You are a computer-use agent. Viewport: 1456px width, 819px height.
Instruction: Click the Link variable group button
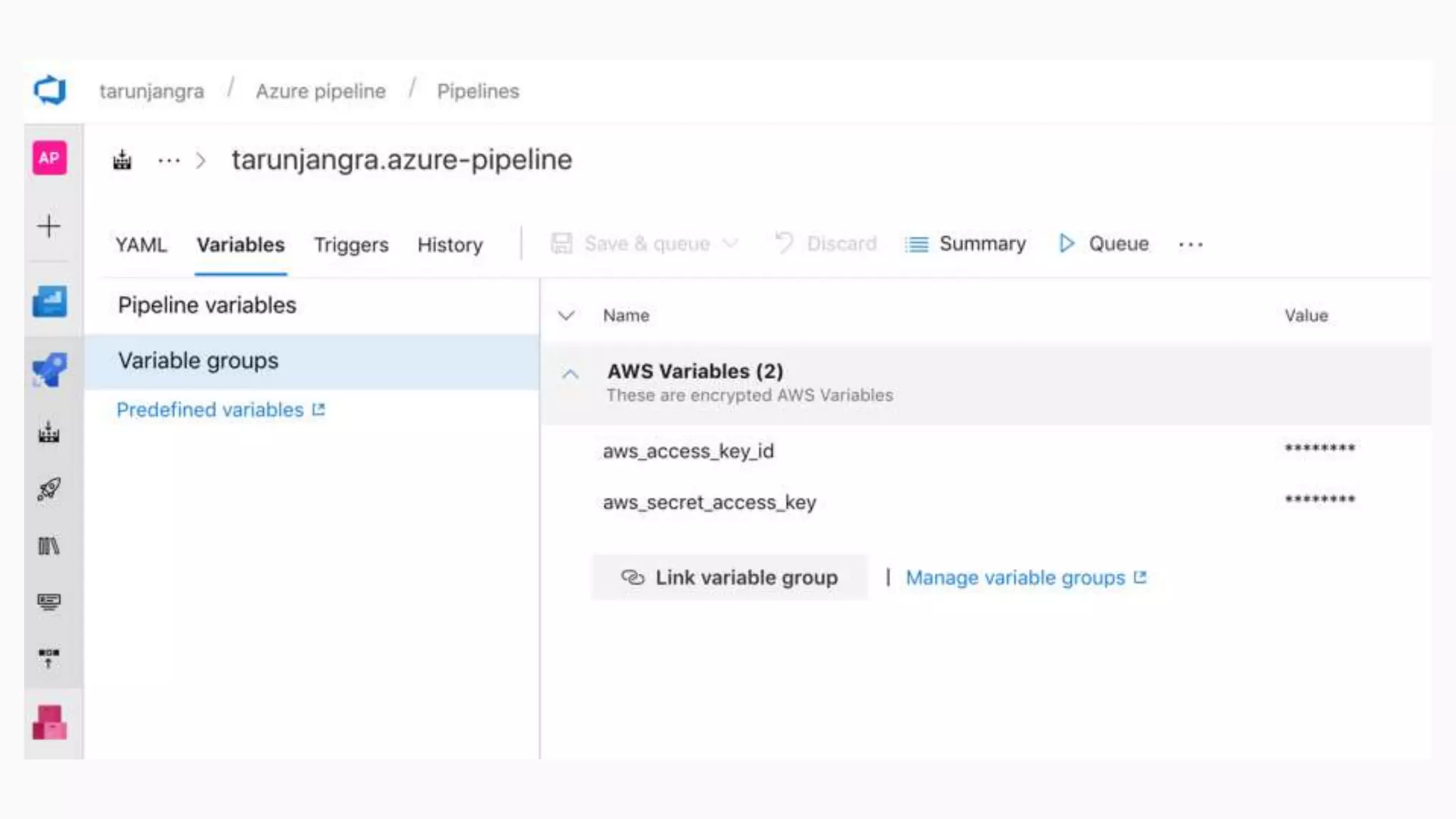click(x=729, y=577)
